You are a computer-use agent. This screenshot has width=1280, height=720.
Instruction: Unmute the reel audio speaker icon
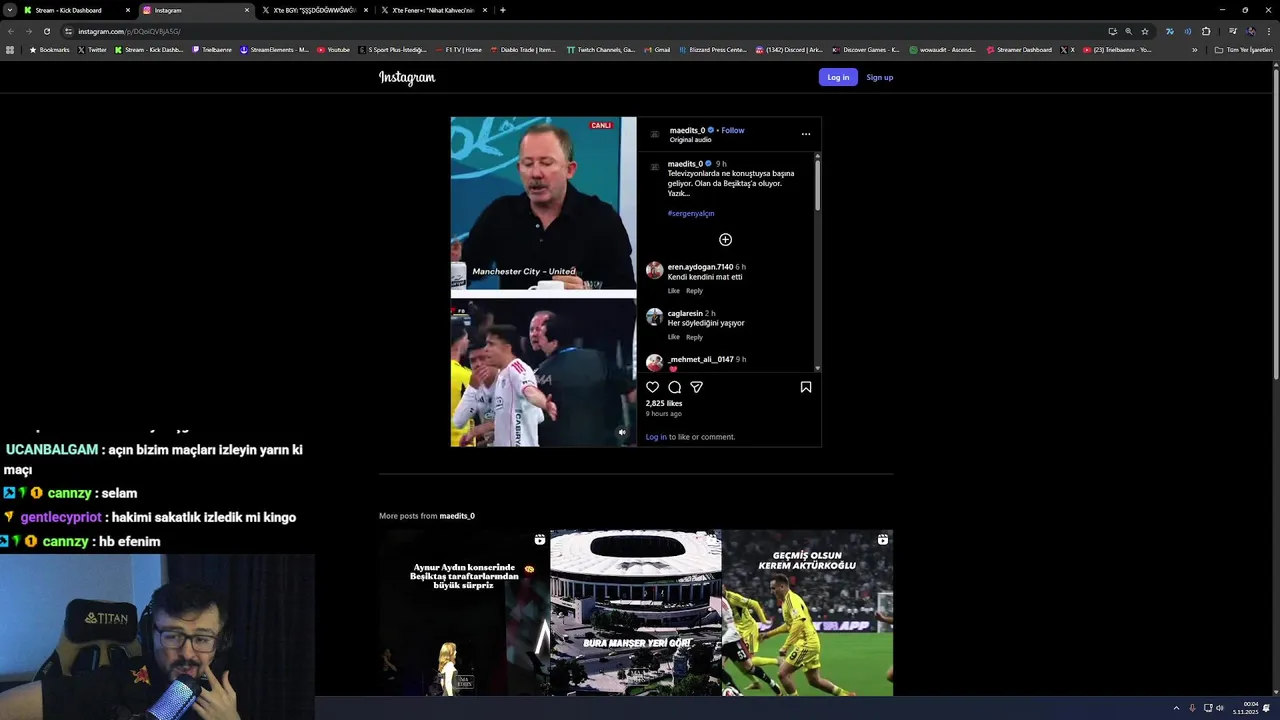[622, 432]
